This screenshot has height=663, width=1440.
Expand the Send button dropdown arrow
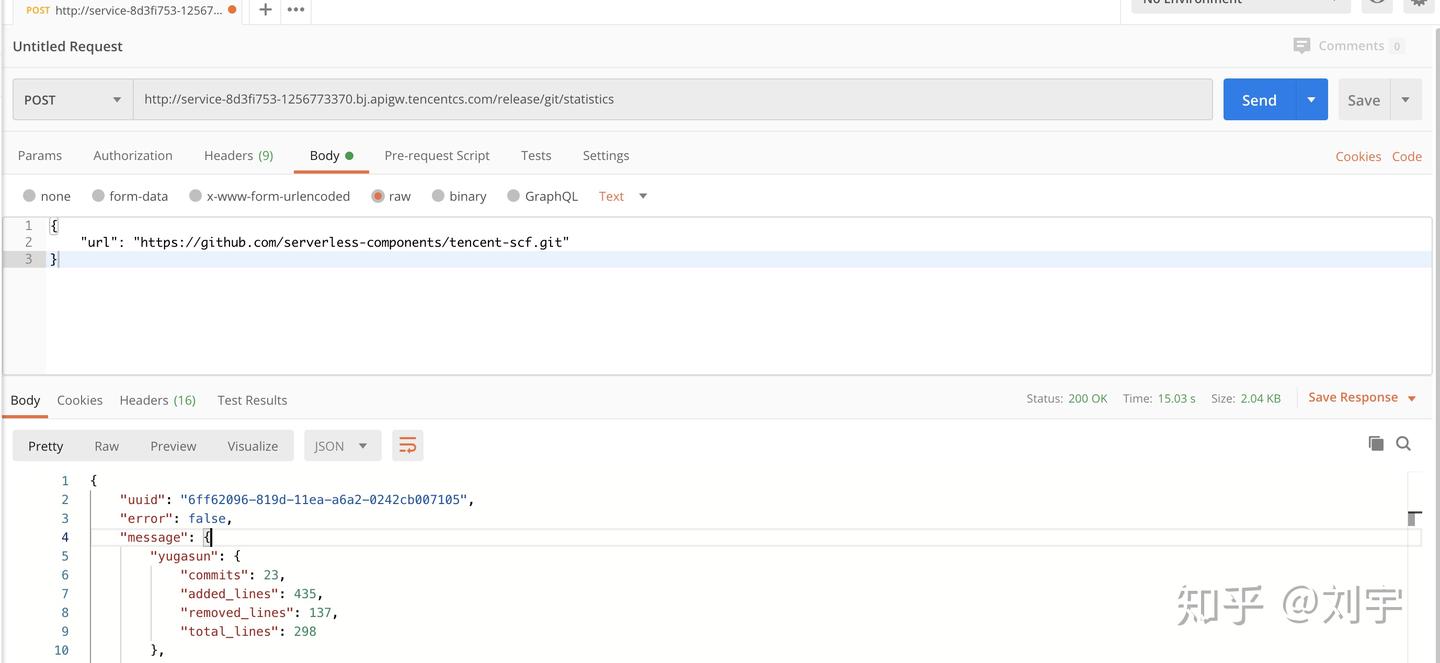point(1311,100)
